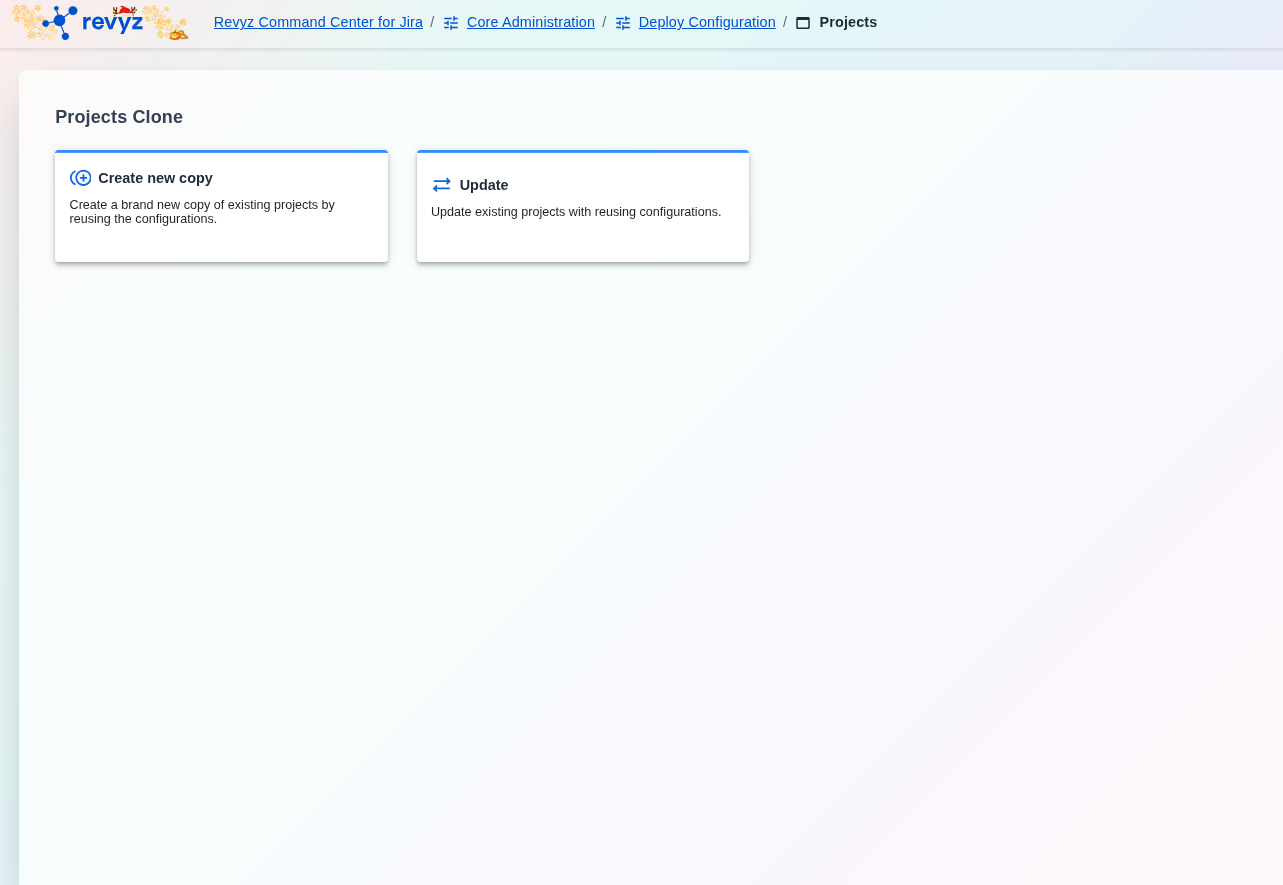Open Revyz Command Center for Jira breadcrumb
The width and height of the screenshot is (1283, 885).
[x=318, y=22]
